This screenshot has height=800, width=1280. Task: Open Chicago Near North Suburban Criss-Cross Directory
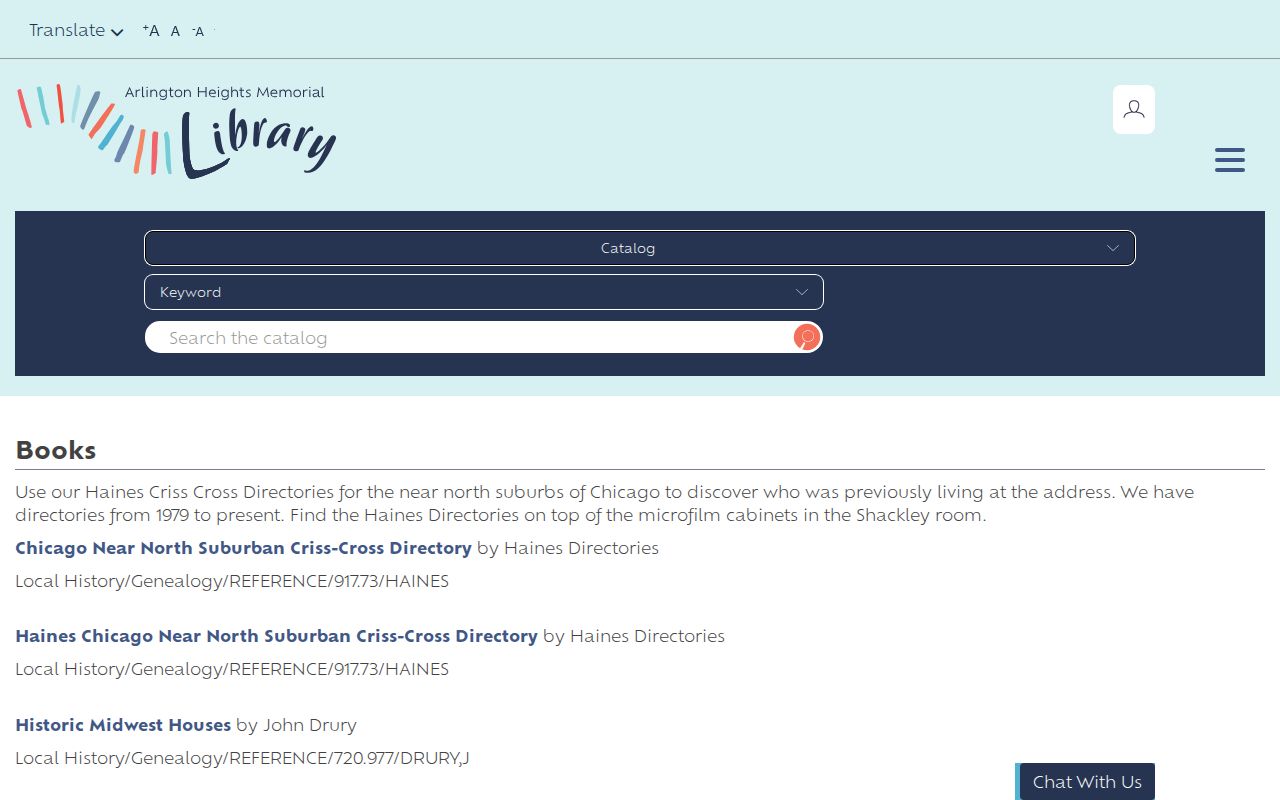[x=243, y=548]
